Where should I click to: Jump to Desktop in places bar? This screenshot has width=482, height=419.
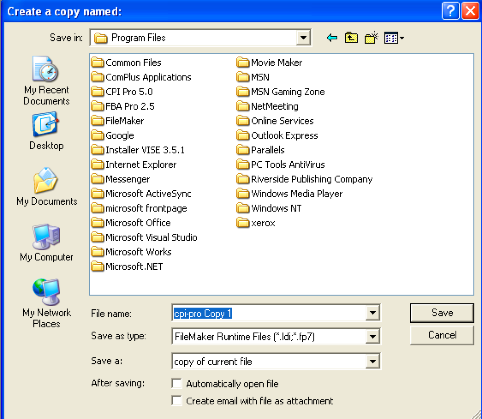[x=46, y=132]
